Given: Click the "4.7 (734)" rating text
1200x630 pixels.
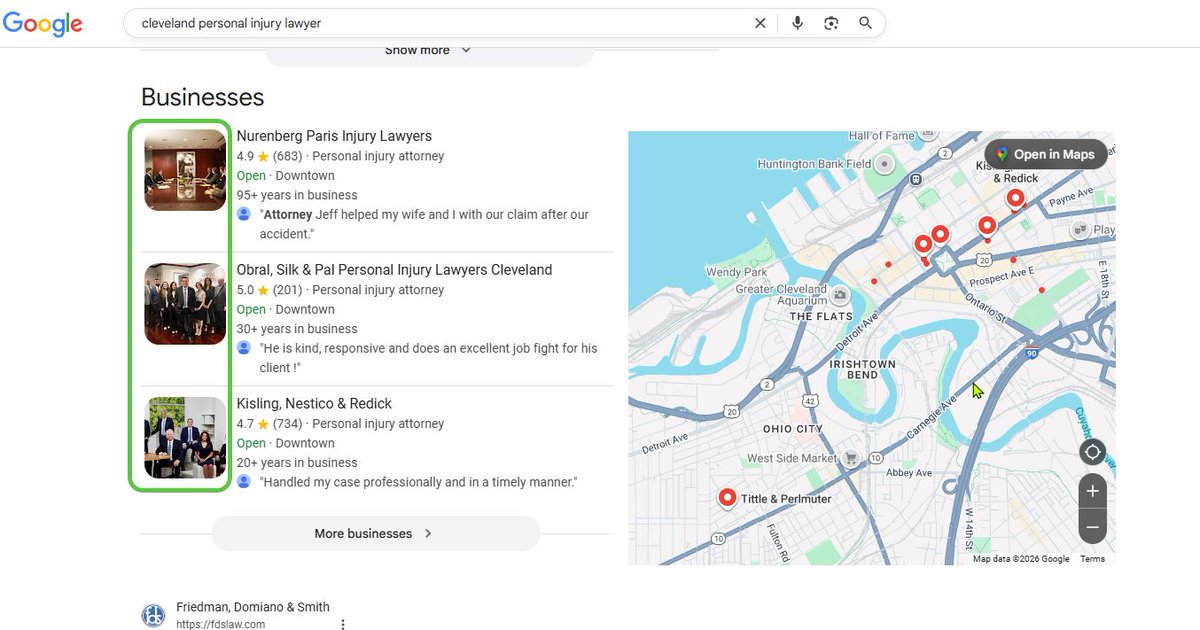Looking at the screenshot, I should (268, 424).
